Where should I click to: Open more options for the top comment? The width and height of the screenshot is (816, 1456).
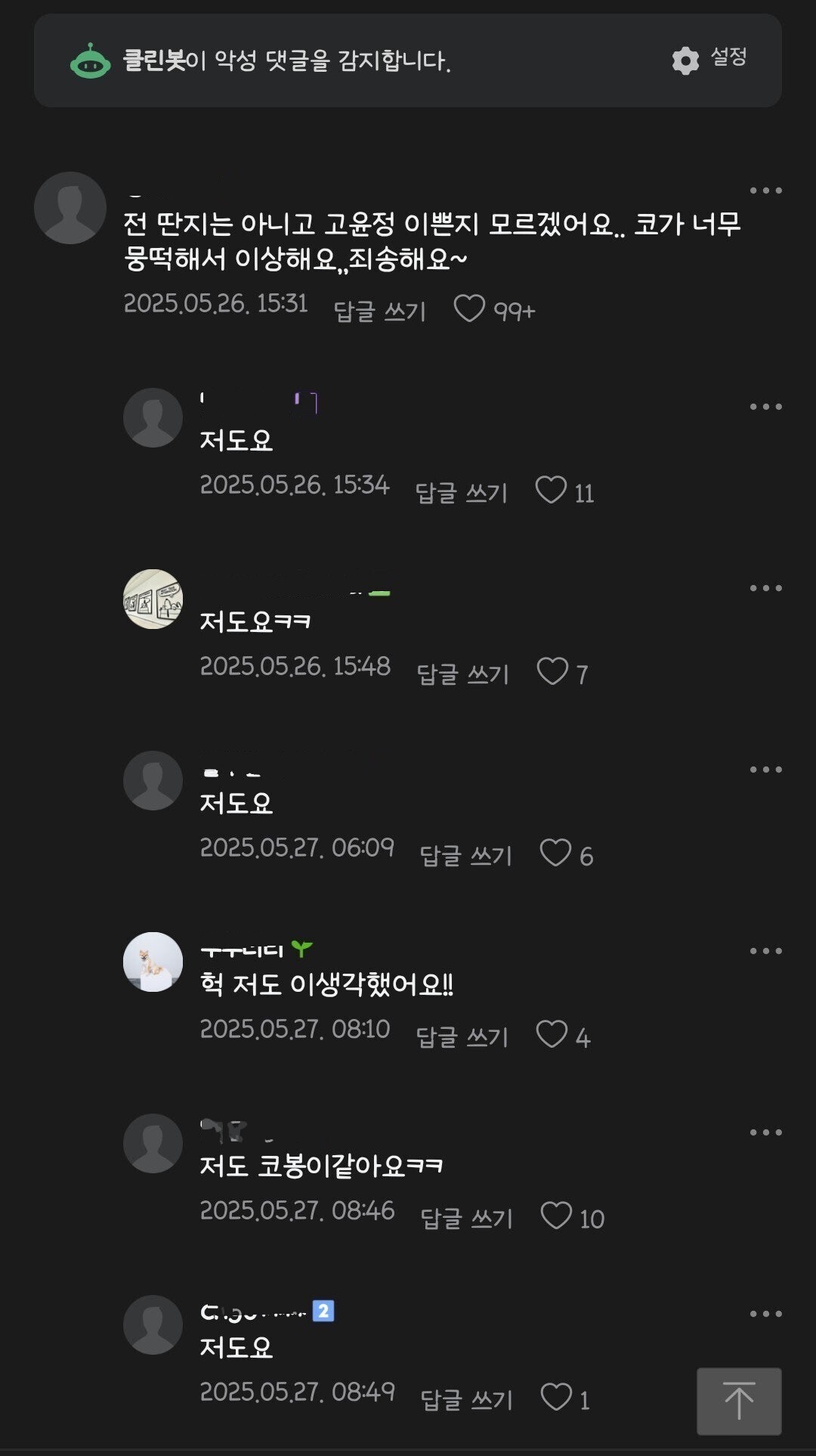point(765,191)
